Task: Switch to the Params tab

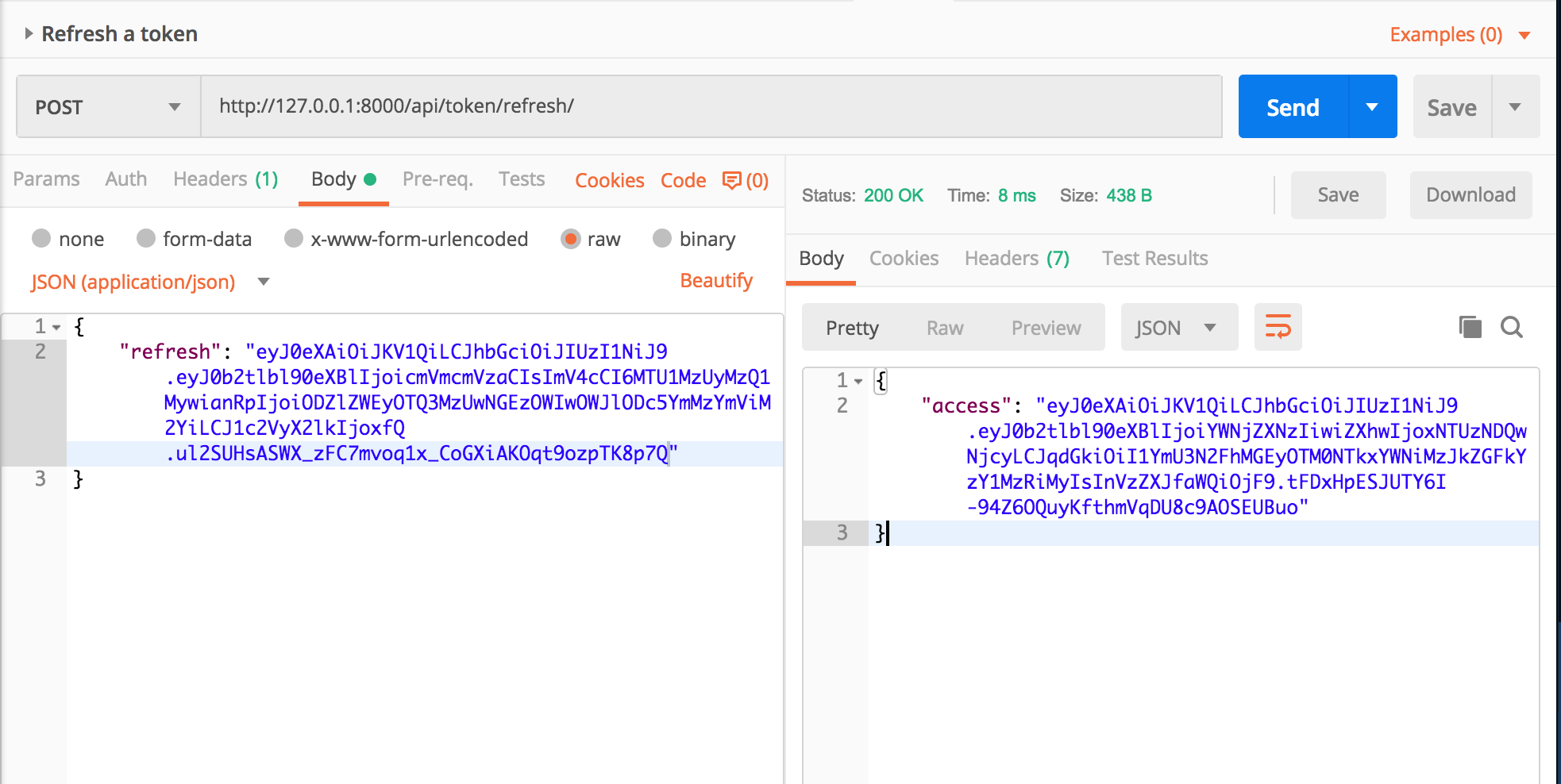Action: (x=46, y=179)
